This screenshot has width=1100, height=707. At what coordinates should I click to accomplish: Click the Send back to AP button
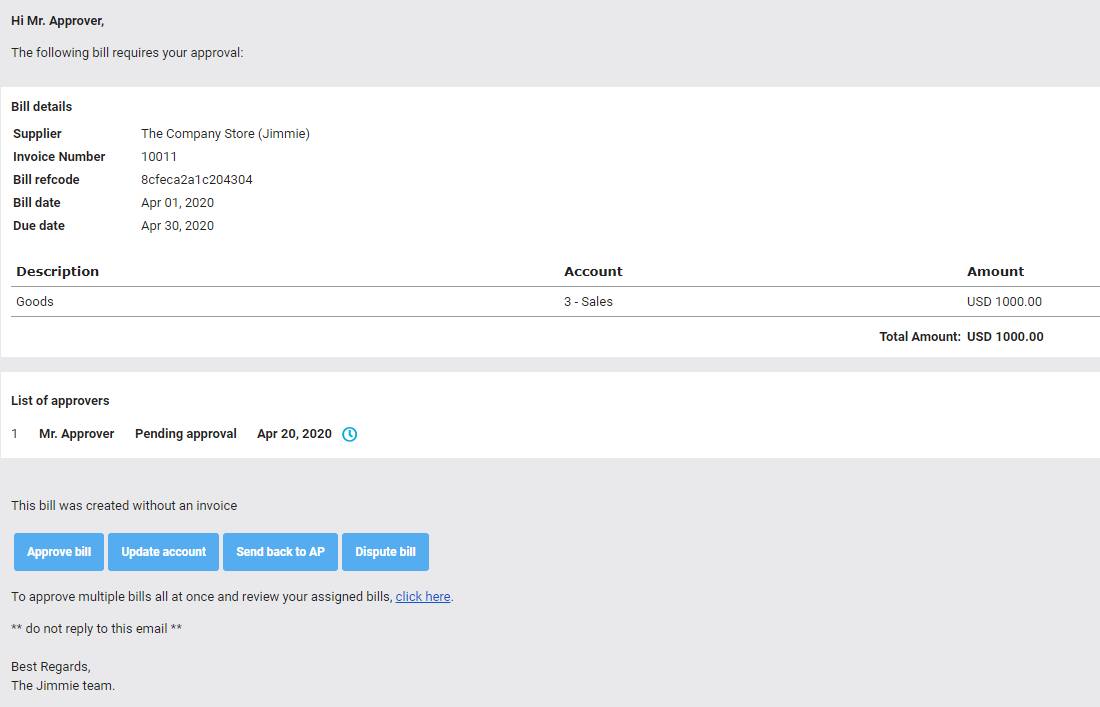(280, 551)
